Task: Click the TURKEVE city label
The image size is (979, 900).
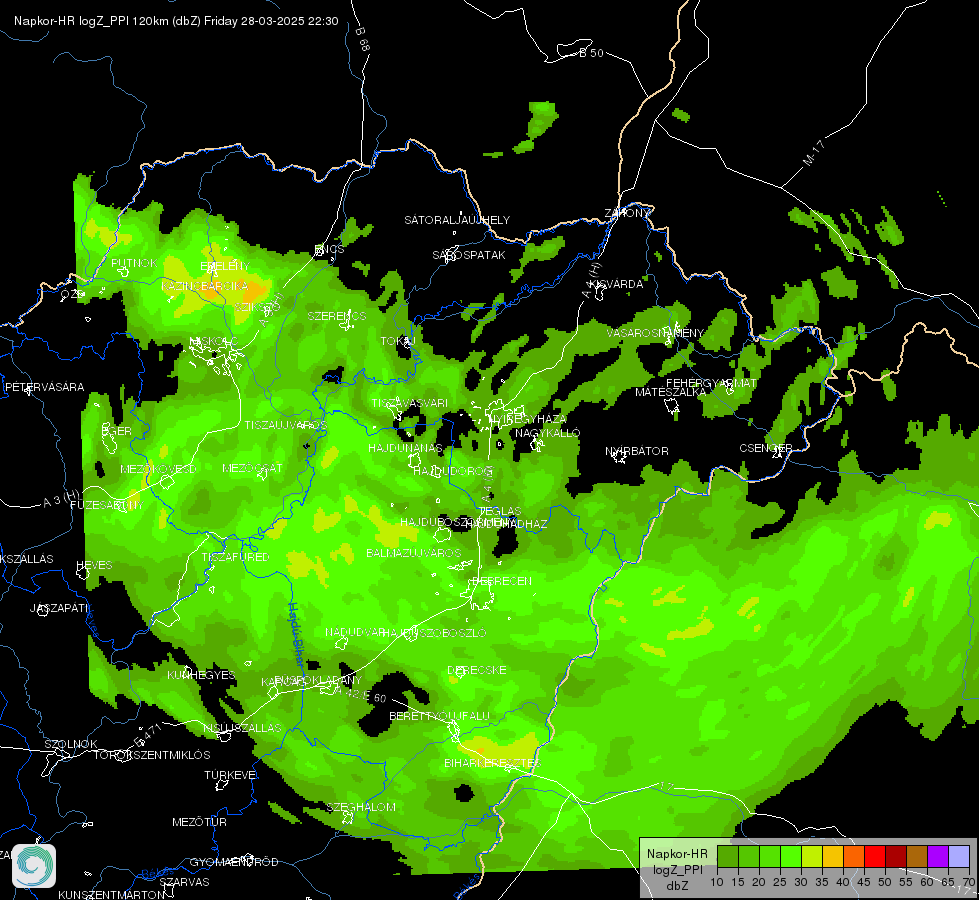Action: (x=230, y=775)
